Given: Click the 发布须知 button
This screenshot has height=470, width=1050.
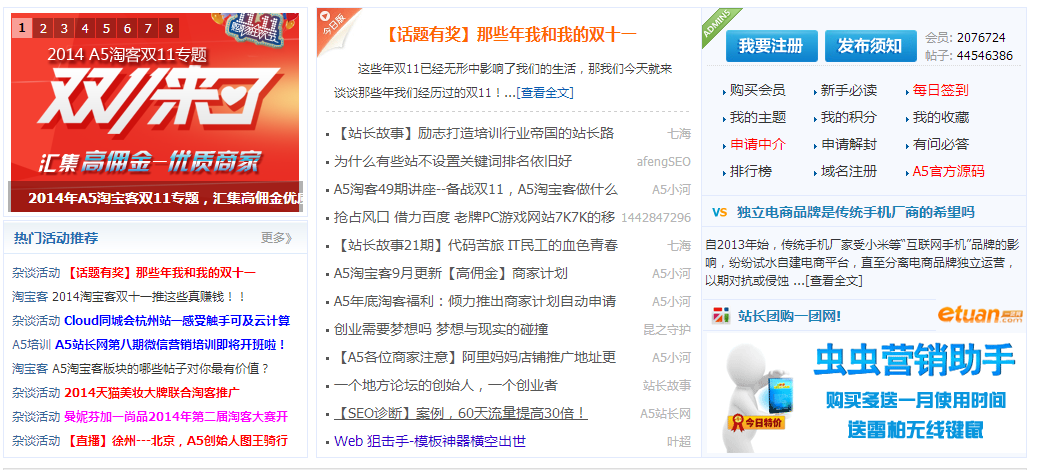Looking at the screenshot, I should coord(870,46).
